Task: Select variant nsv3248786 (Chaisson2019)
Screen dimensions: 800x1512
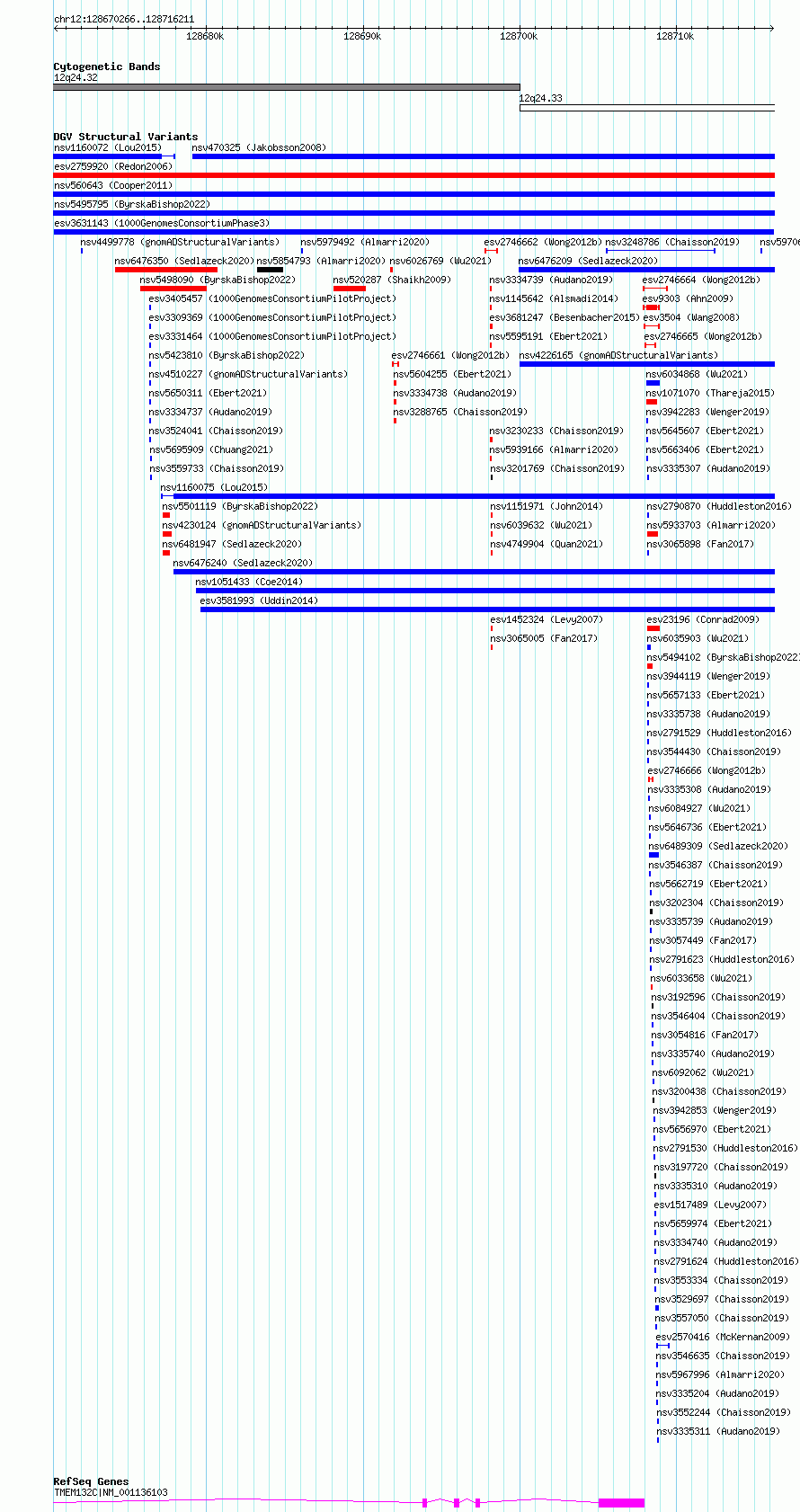Action: (x=672, y=242)
